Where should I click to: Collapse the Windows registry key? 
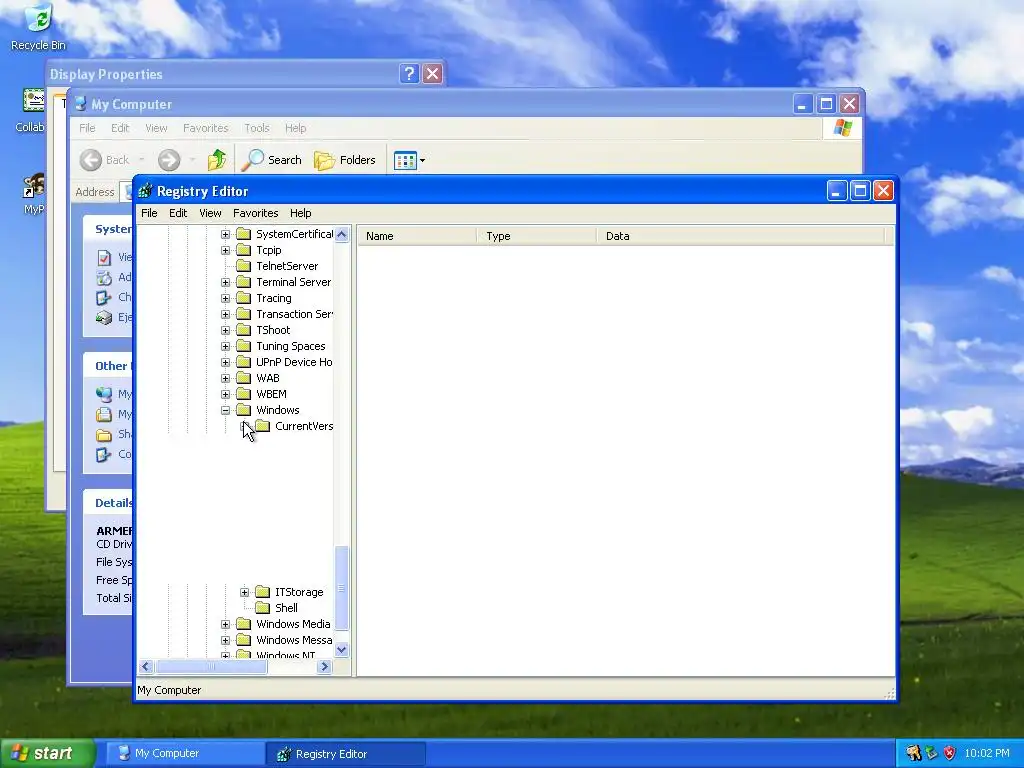pos(225,410)
